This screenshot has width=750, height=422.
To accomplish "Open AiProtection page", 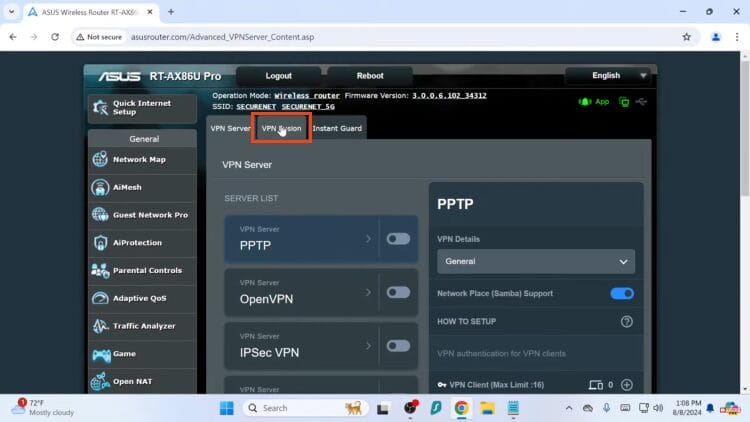I will (x=142, y=243).
